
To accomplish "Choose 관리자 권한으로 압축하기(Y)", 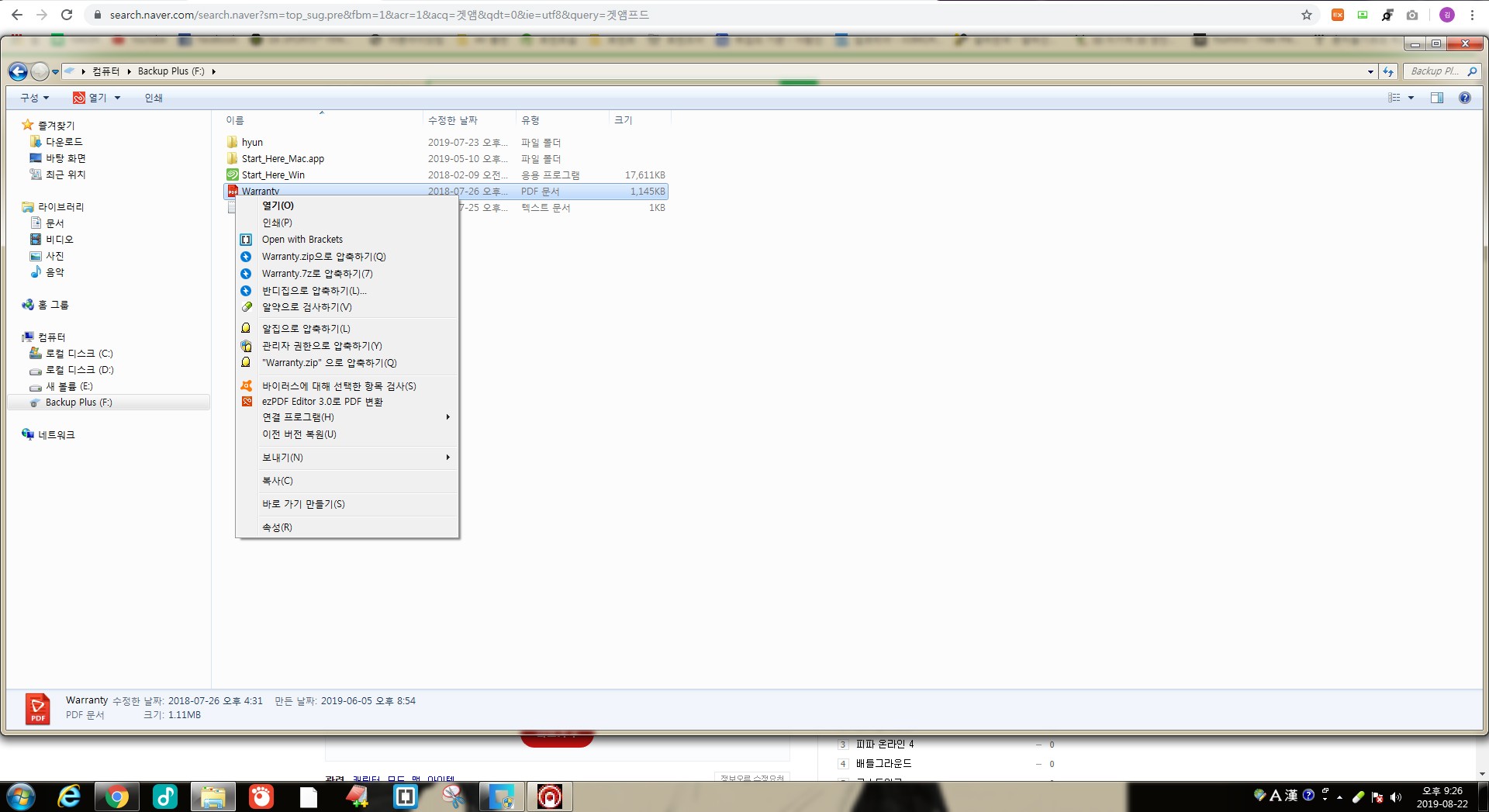I will pos(347,346).
